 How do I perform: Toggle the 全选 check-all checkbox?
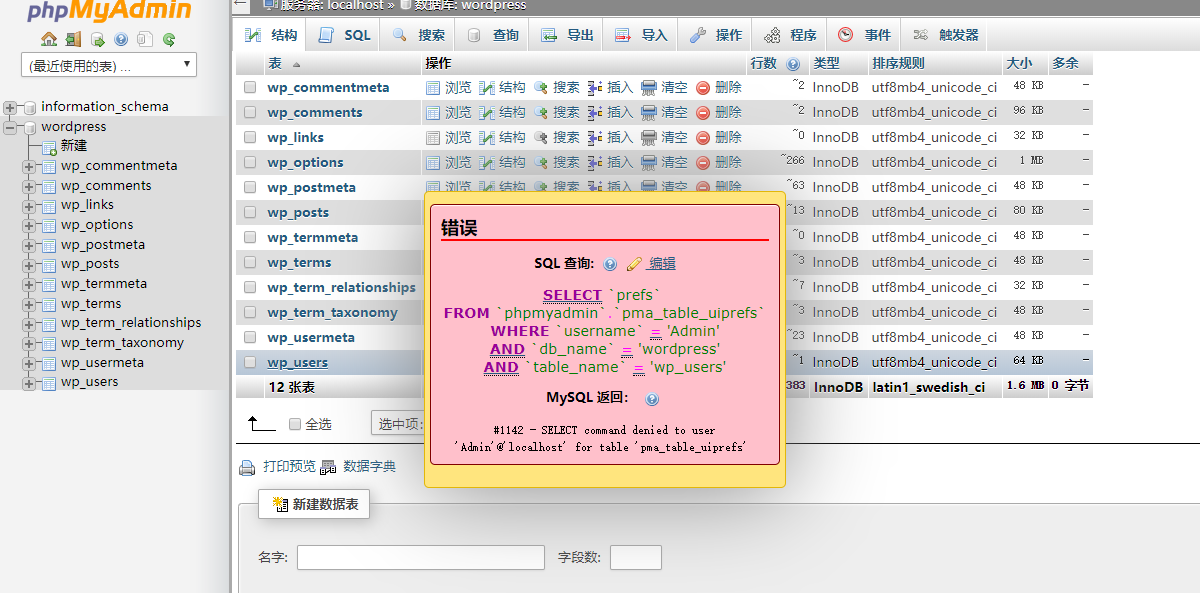295,424
